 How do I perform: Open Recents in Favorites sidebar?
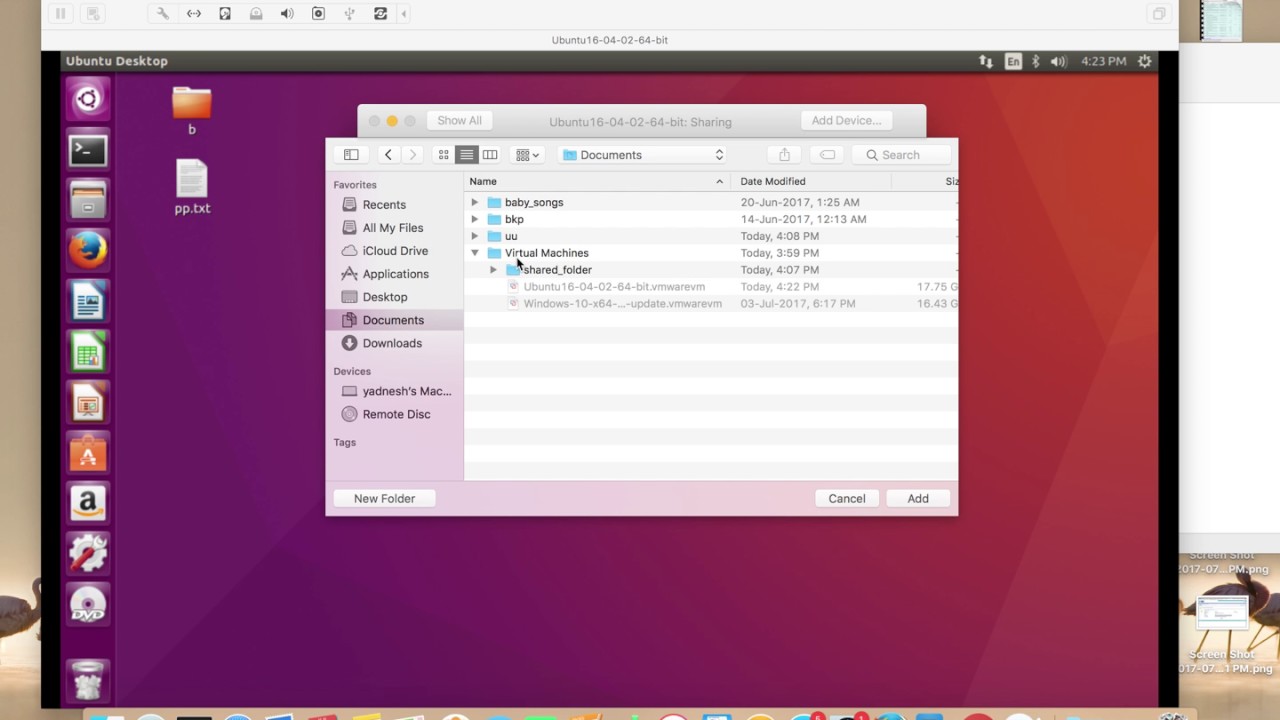tap(394, 205)
